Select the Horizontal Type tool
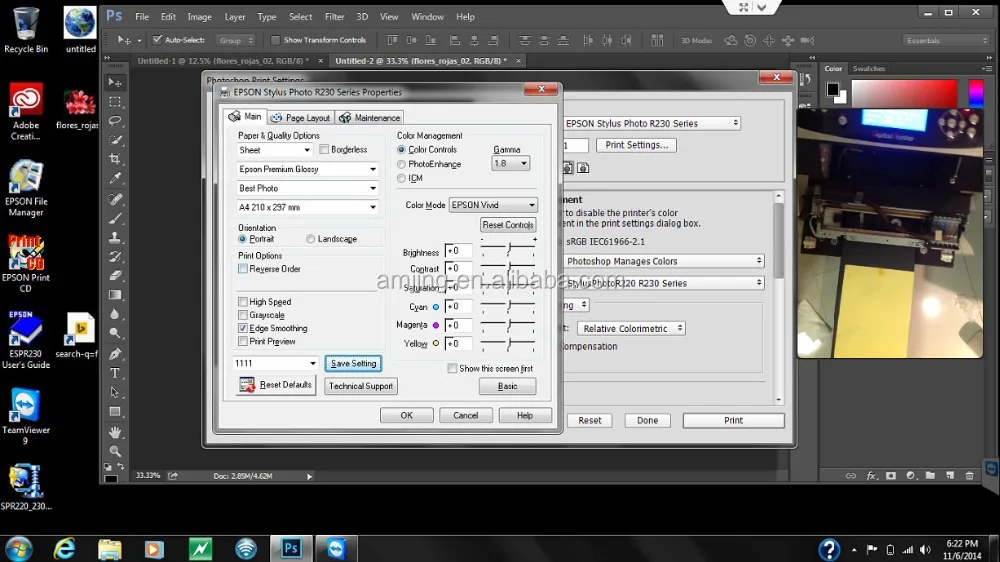 pyautogui.click(x=115, y=373)
